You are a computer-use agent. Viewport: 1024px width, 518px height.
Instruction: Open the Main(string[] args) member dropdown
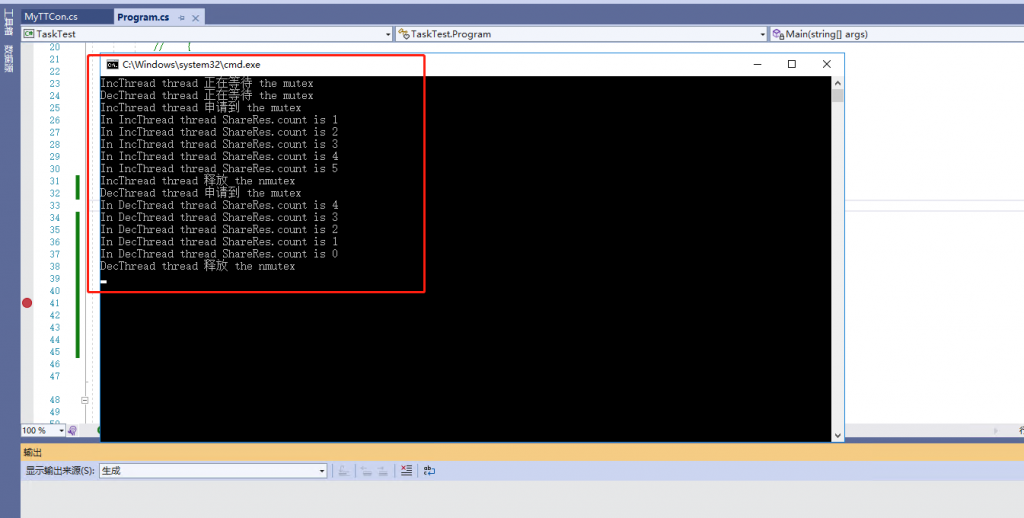[x=897, y=34]
